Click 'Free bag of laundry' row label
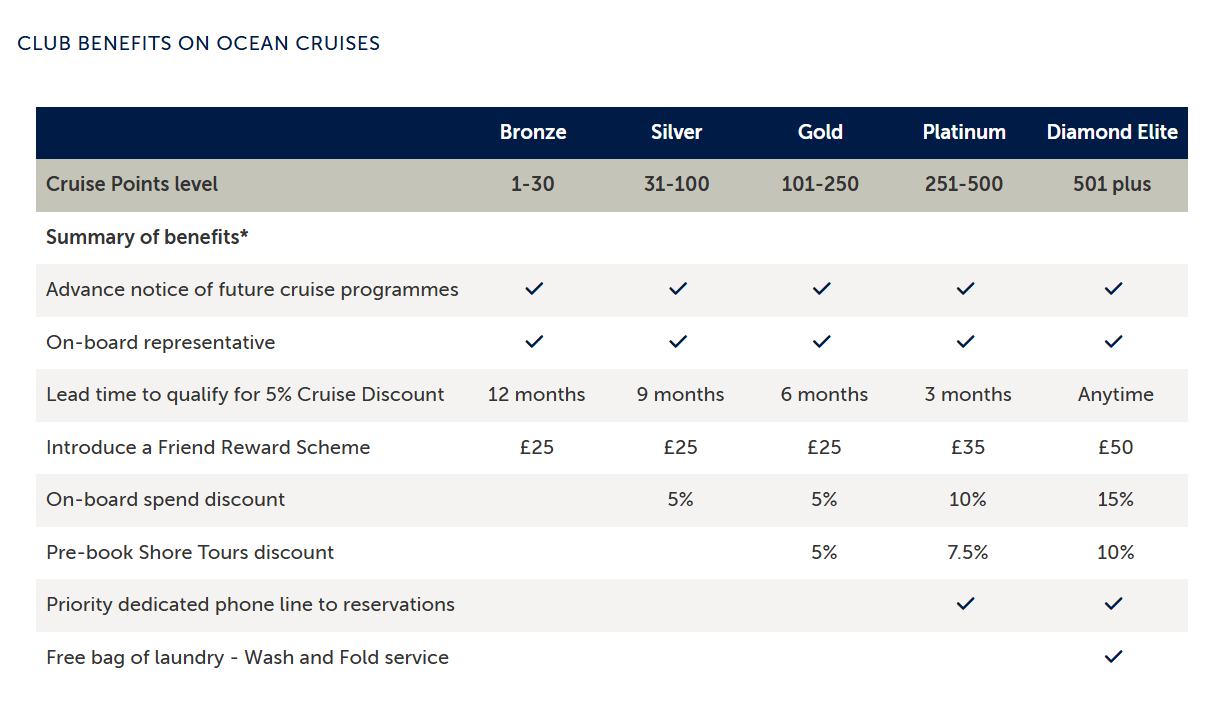 247,657
